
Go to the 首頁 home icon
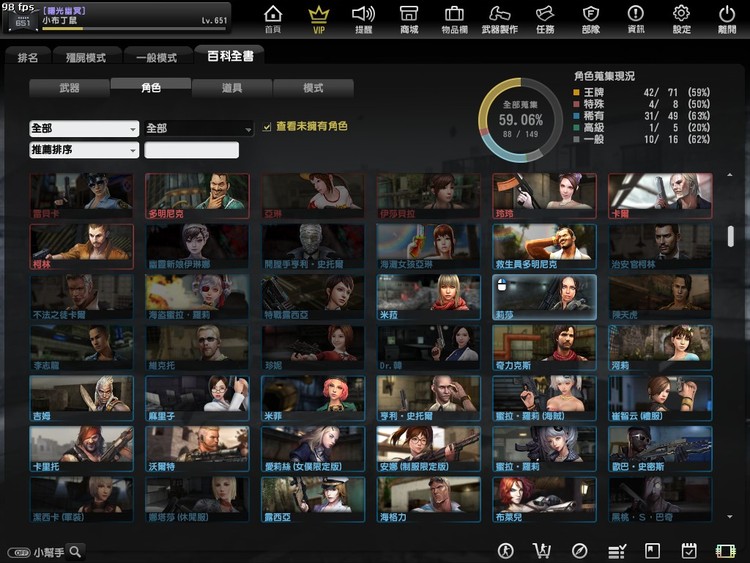coord(273,19)
